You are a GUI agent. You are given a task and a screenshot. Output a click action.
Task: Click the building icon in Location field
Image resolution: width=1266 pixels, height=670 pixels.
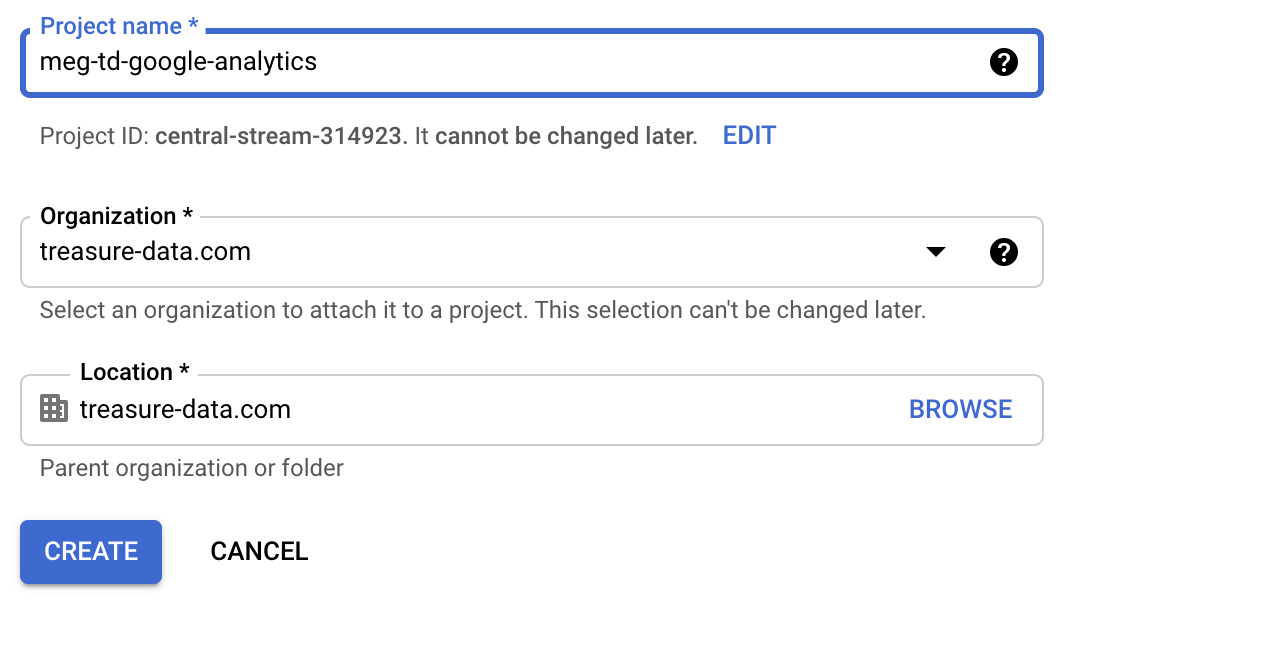[53, 409]
